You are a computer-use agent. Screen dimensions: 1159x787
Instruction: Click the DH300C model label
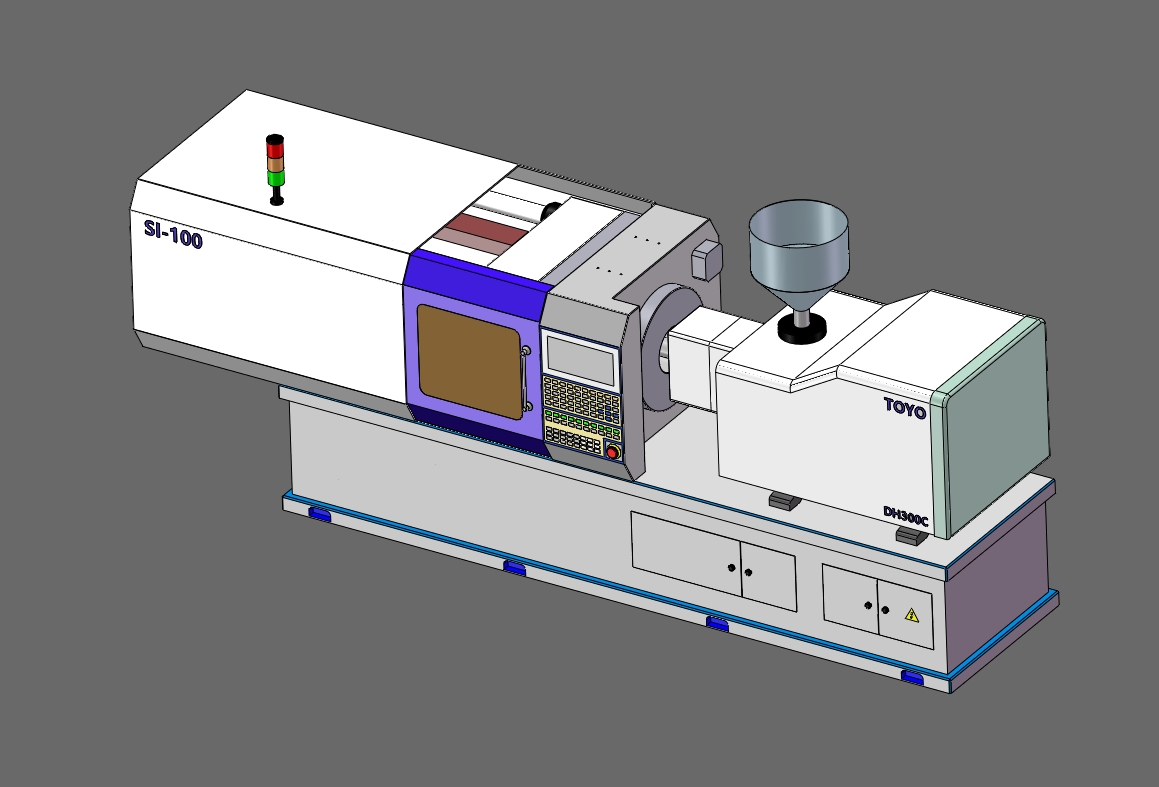click(905, 517)
